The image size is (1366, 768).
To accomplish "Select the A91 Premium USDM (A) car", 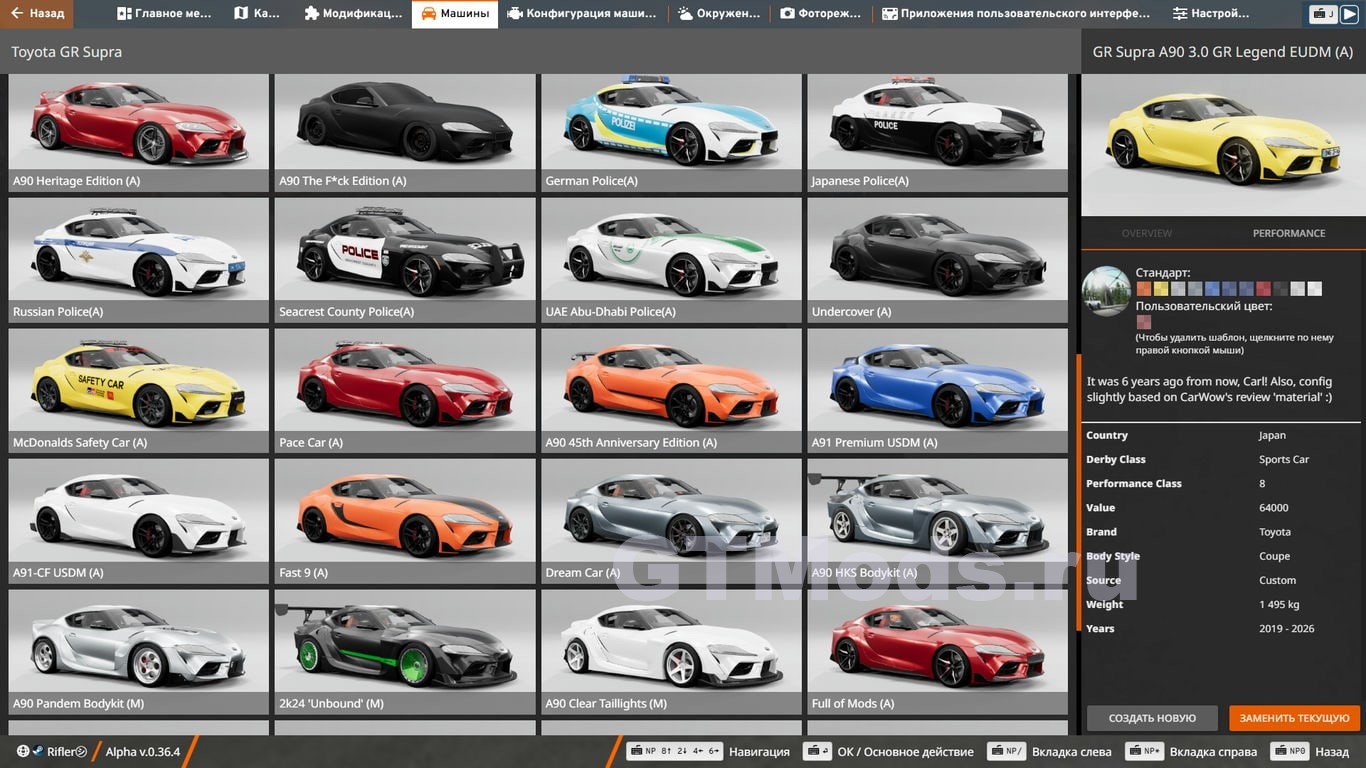I will (938, 391).
